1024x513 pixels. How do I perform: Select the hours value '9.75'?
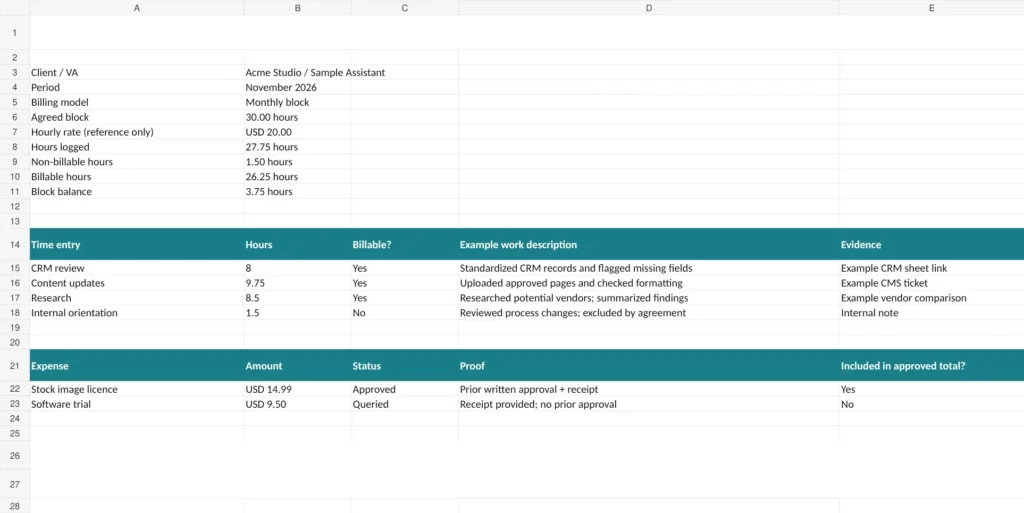[x=298, y=283]
